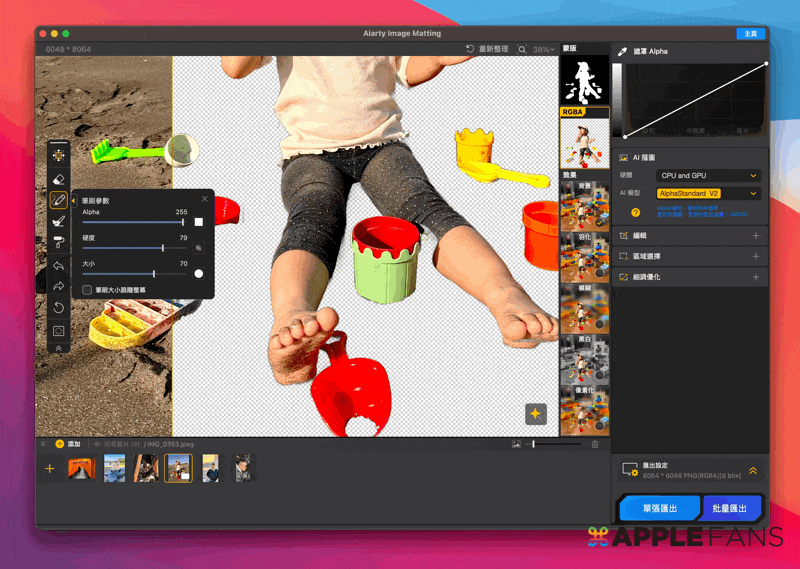The image size is (800, 569).
Task: Toggle the 羽化 effect circle
Action: point(600,272)
